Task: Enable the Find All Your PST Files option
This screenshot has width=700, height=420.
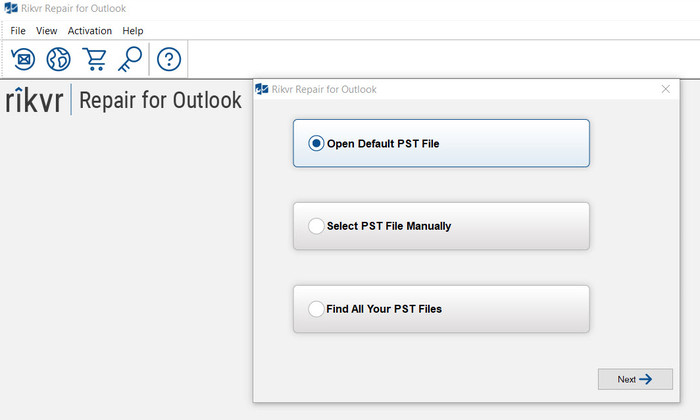Action: pos(317,309)
